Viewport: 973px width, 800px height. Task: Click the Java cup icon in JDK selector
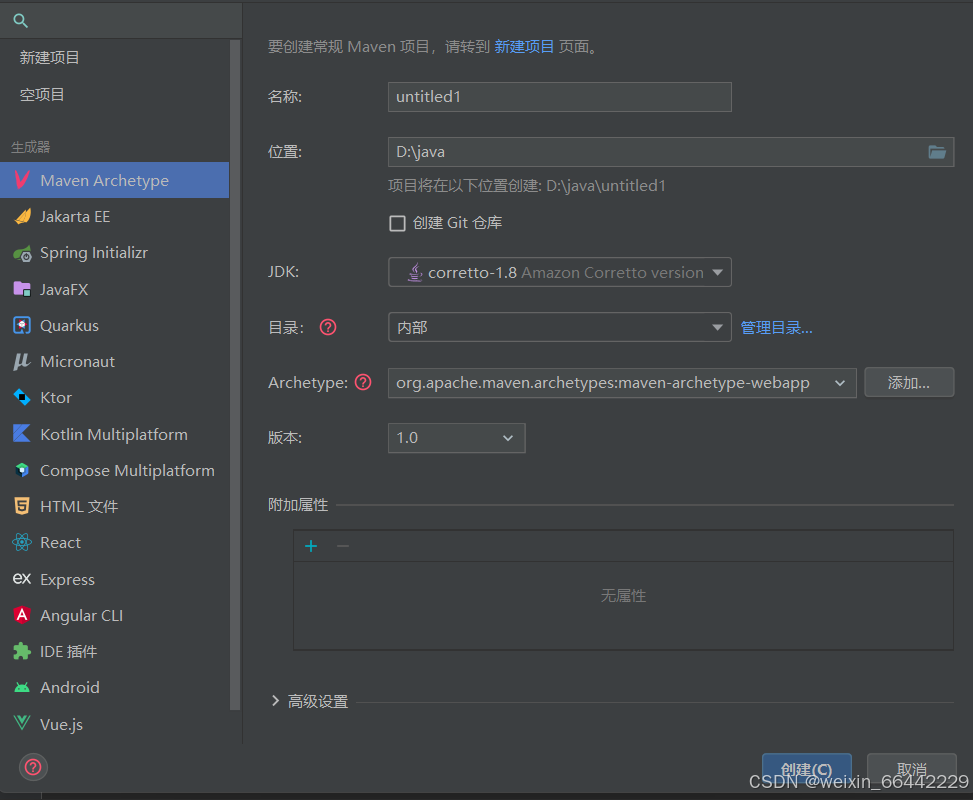(415, 272)
